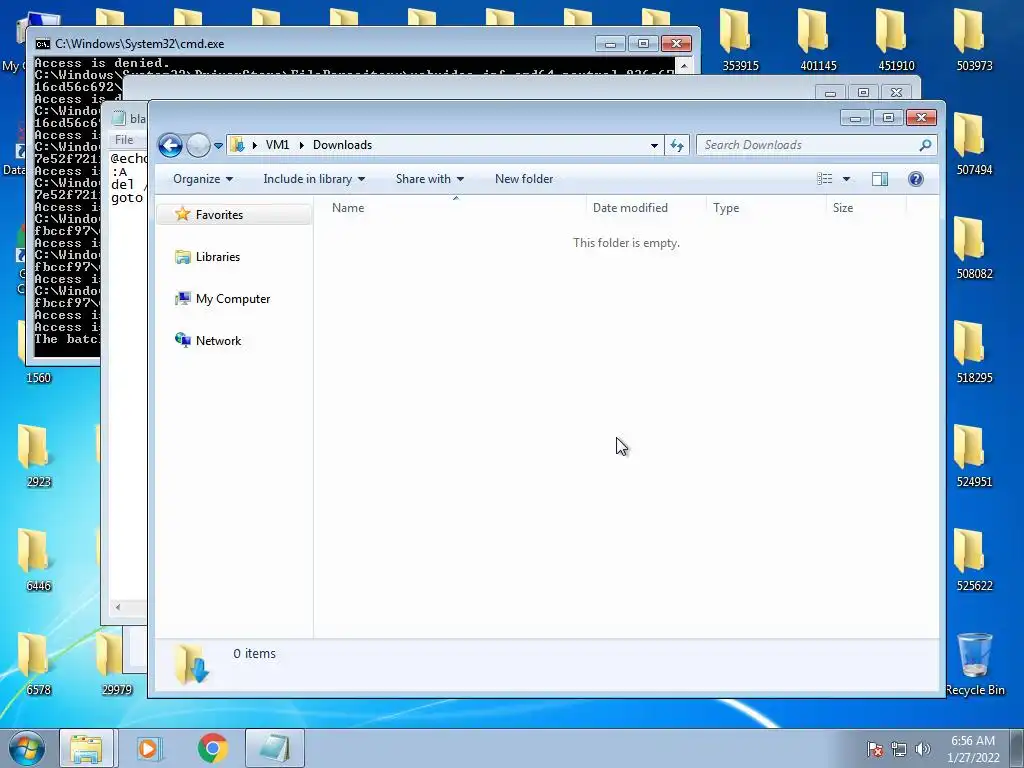Open the view options dropdown arrow
This screenshot has height=768, width=1024.
coord(846,179)
